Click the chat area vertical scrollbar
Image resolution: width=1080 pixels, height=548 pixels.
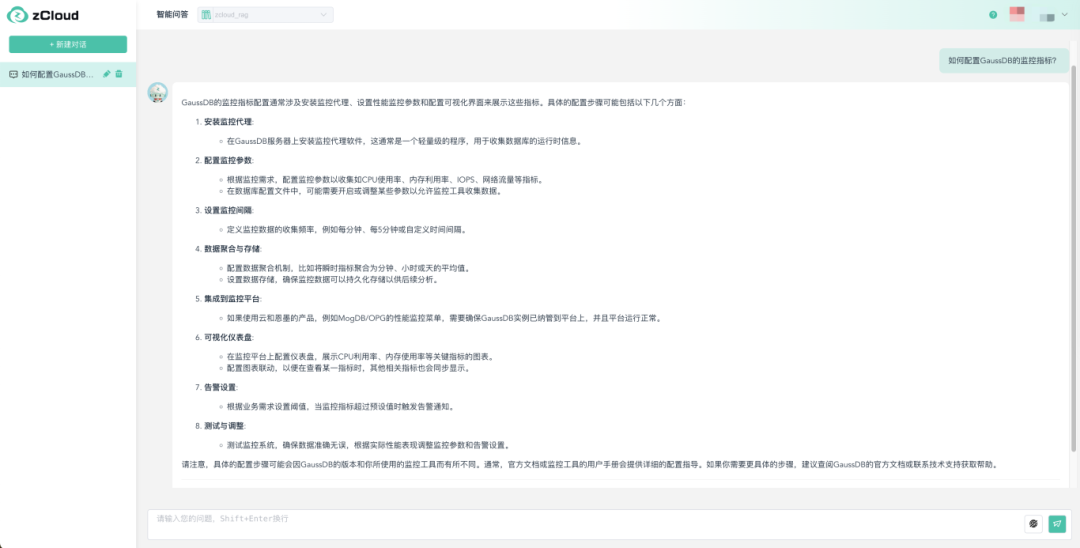1073,260
